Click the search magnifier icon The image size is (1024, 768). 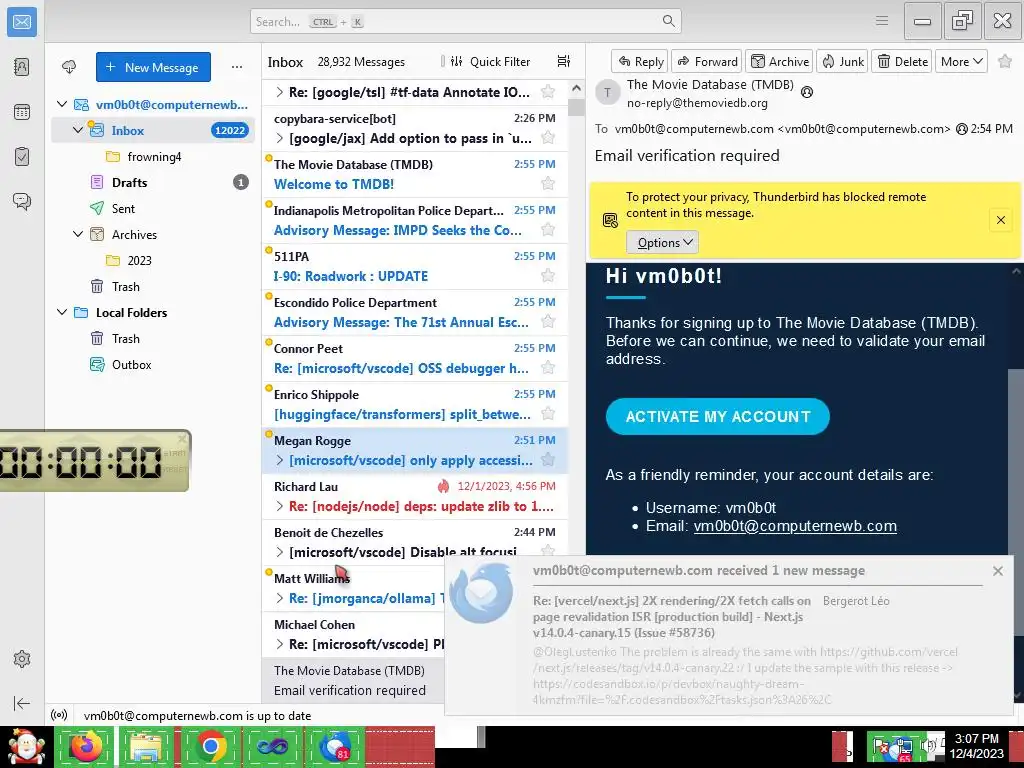coord(668,21)
